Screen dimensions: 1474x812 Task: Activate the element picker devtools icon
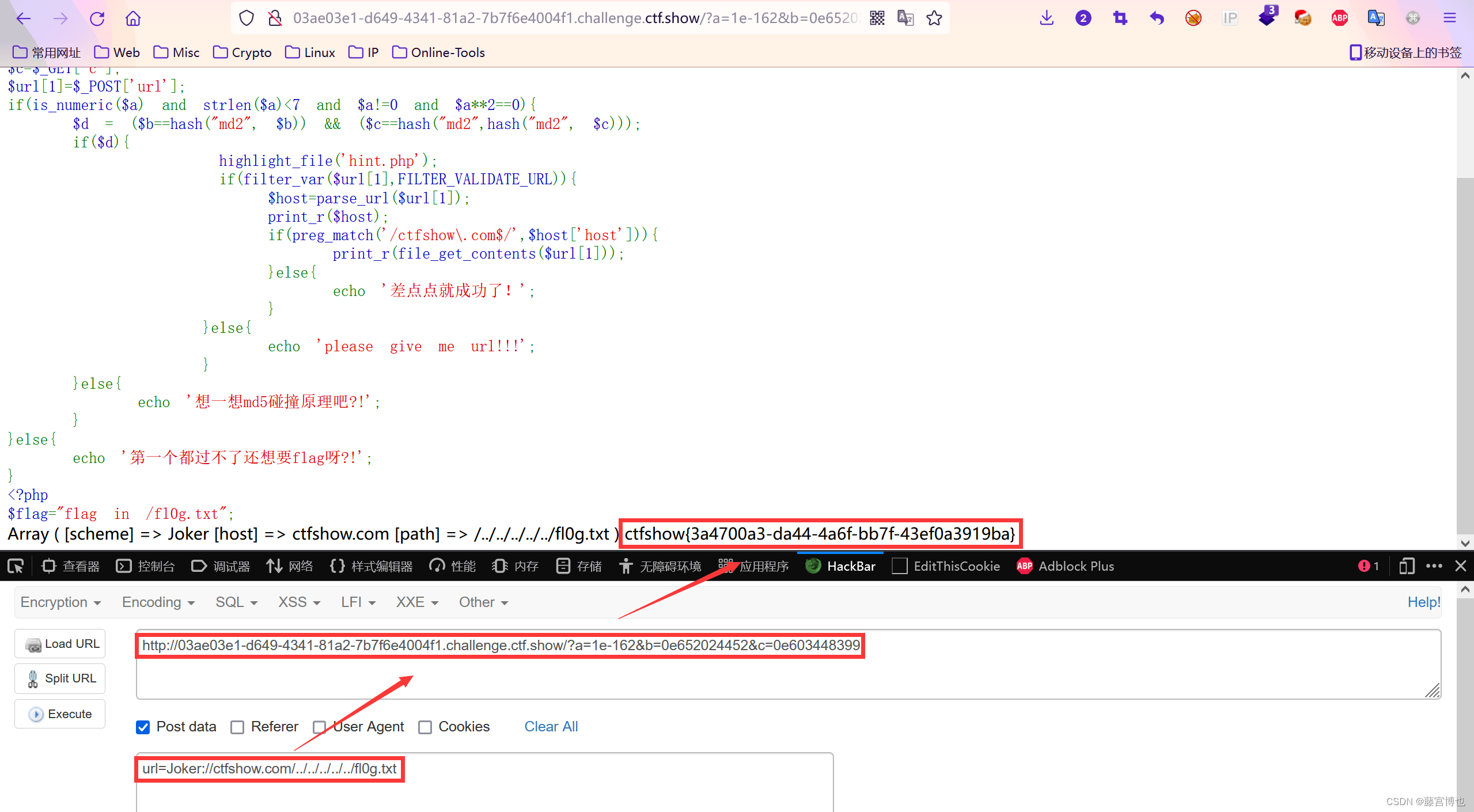16,566
